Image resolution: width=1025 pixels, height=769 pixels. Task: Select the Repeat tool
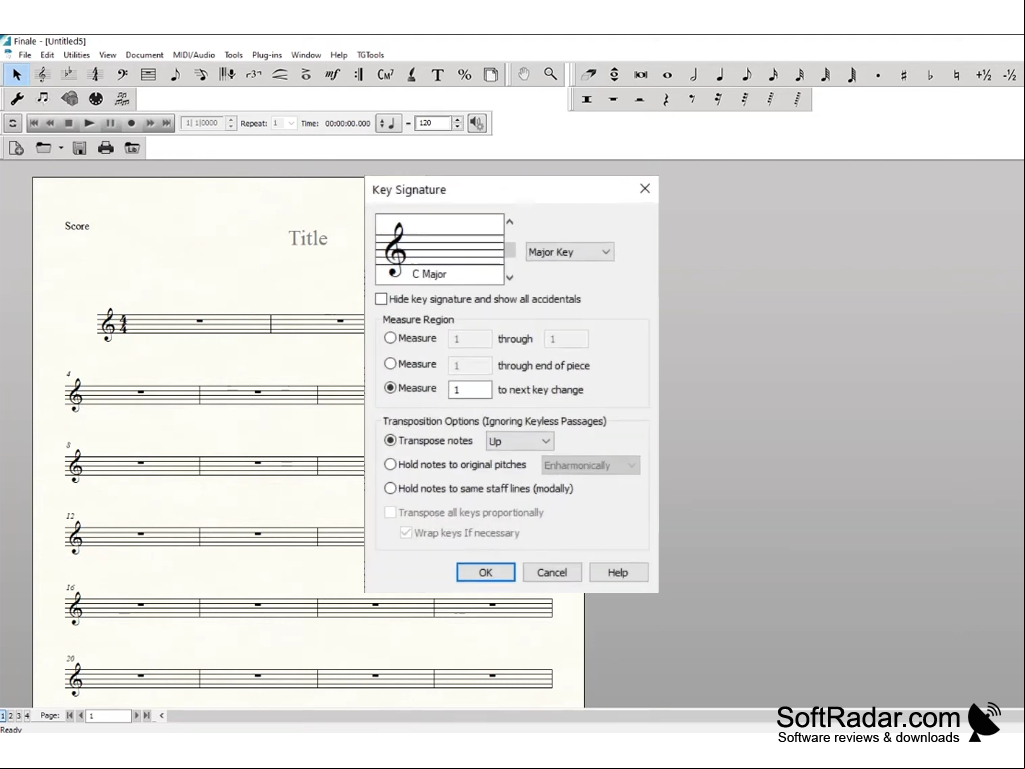(x=359, y=75)
